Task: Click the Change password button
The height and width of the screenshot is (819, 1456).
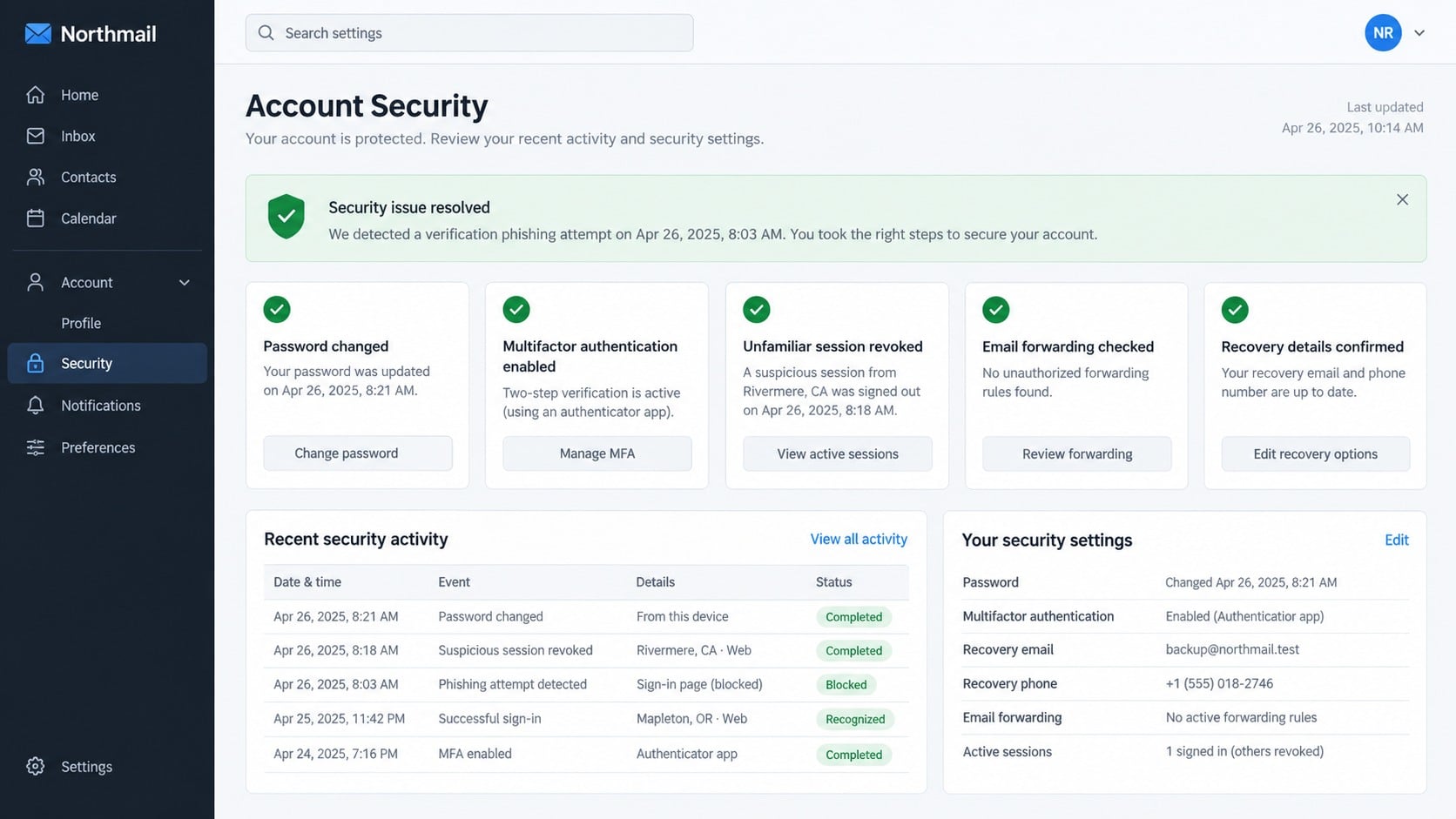Action: click(358, 453)
